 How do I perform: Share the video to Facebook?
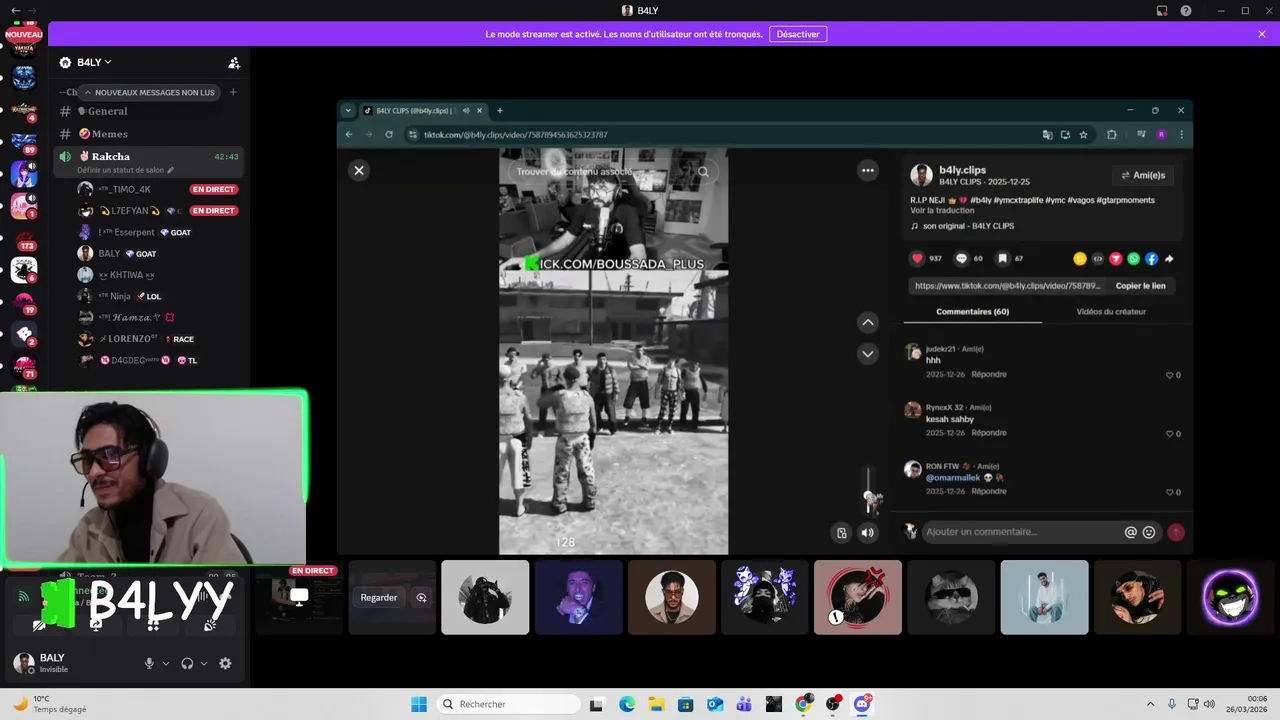[x=1151, y=258]
